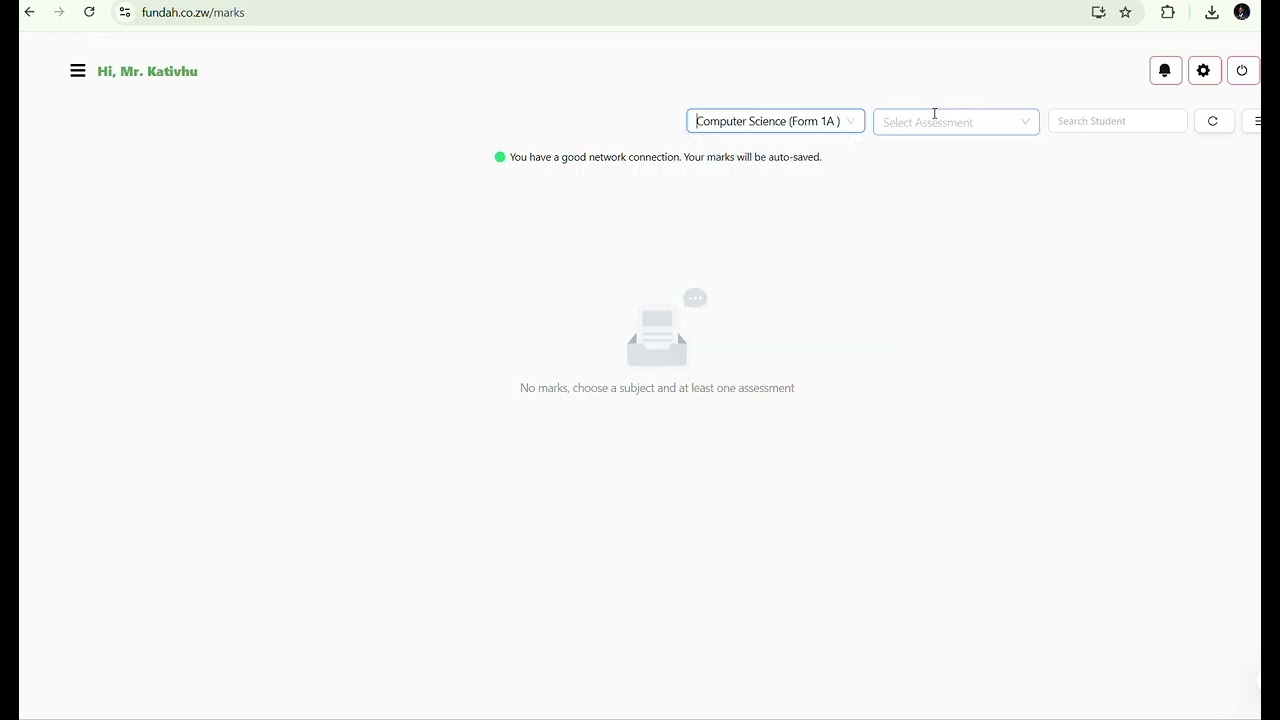Viewport: 1280px width, 720px height.
Task: Open the Select Assessment dropdown
Action: [956, 122]
